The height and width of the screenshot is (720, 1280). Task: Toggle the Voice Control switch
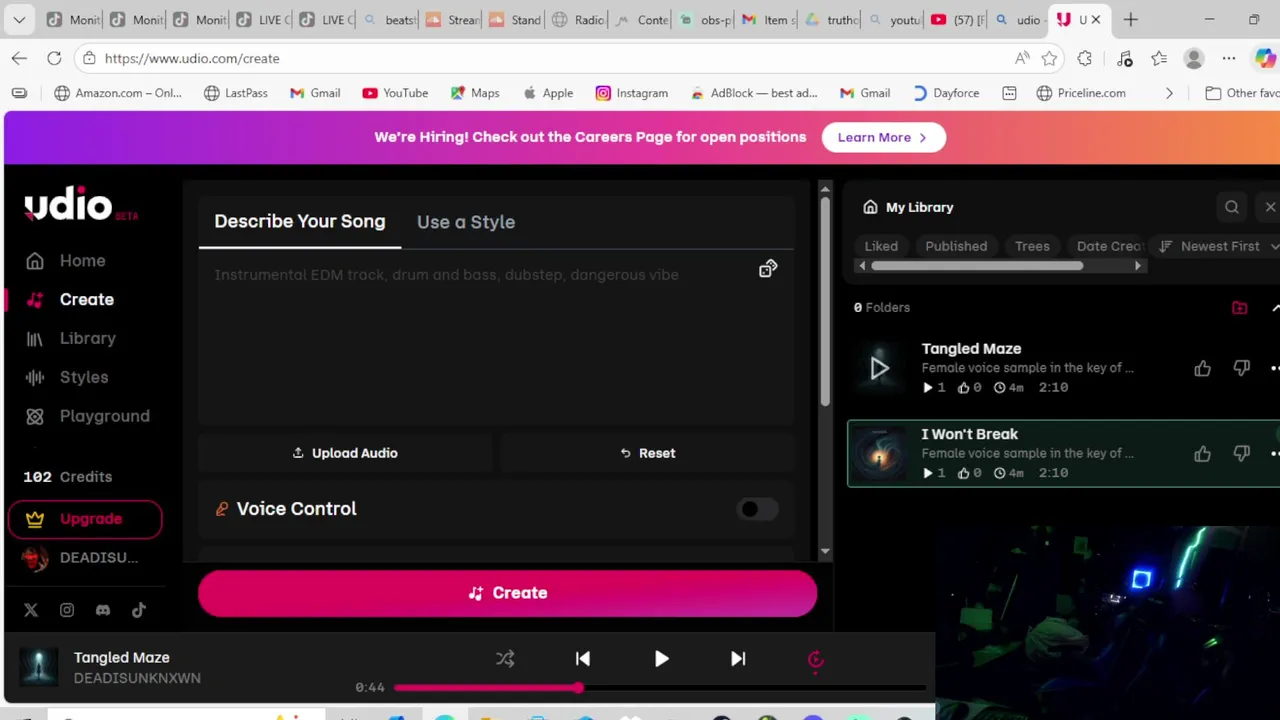click(757, 509)
